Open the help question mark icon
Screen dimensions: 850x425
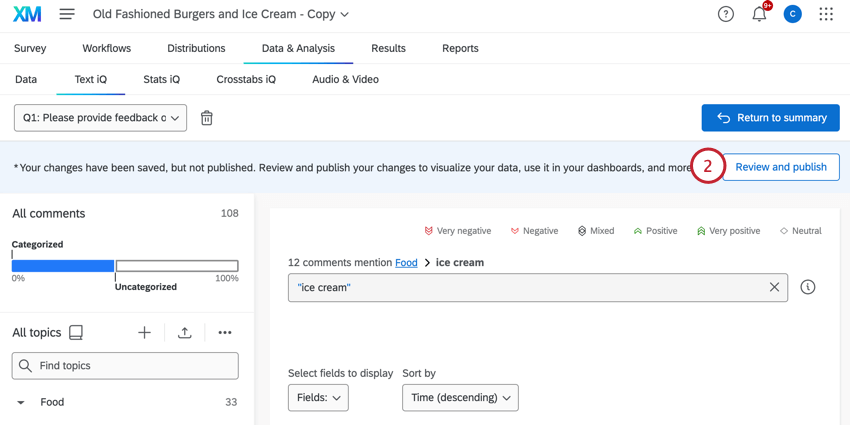click(x=726, y=14)
